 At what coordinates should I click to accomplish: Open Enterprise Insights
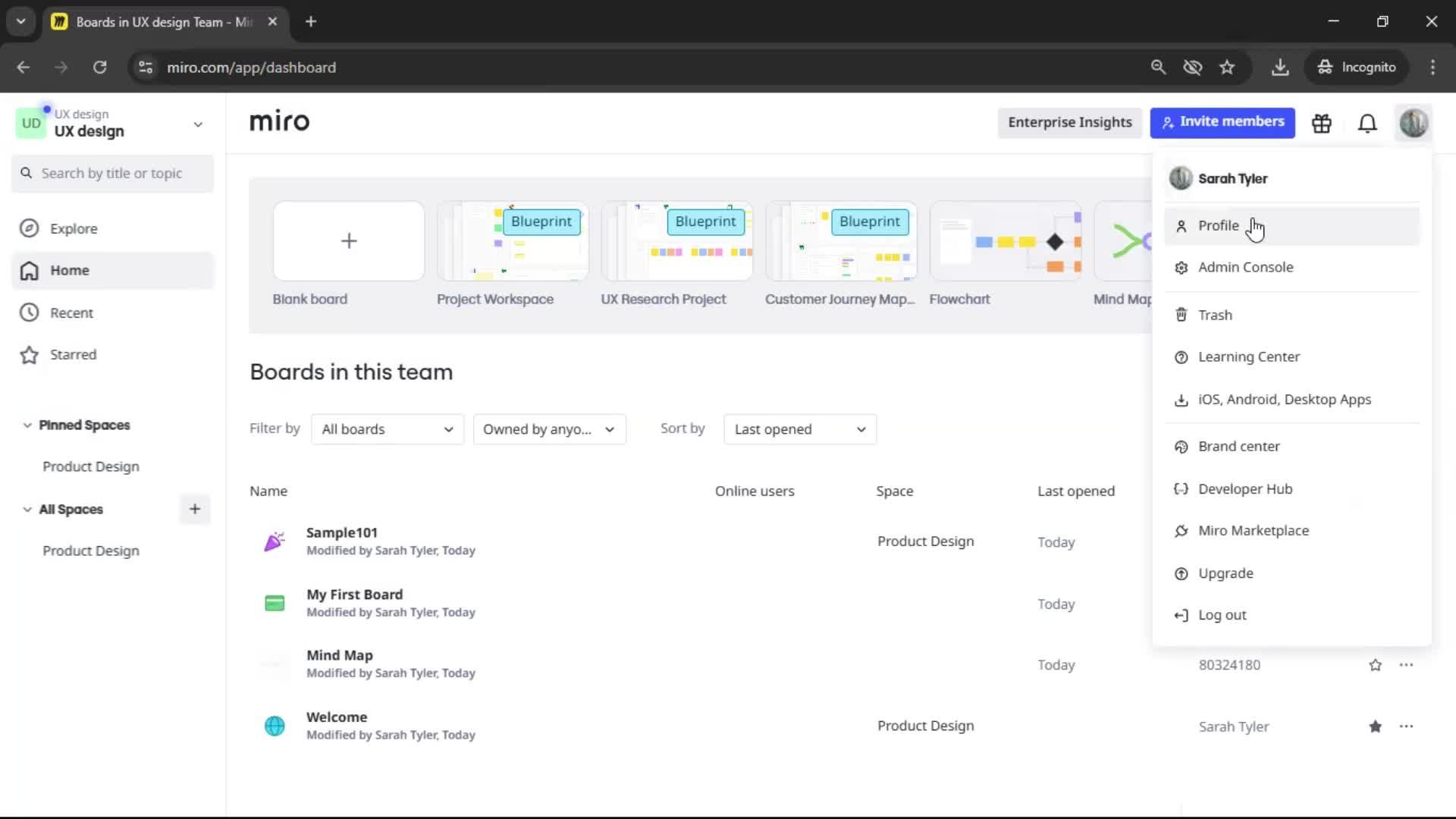tap(1070, 122)
